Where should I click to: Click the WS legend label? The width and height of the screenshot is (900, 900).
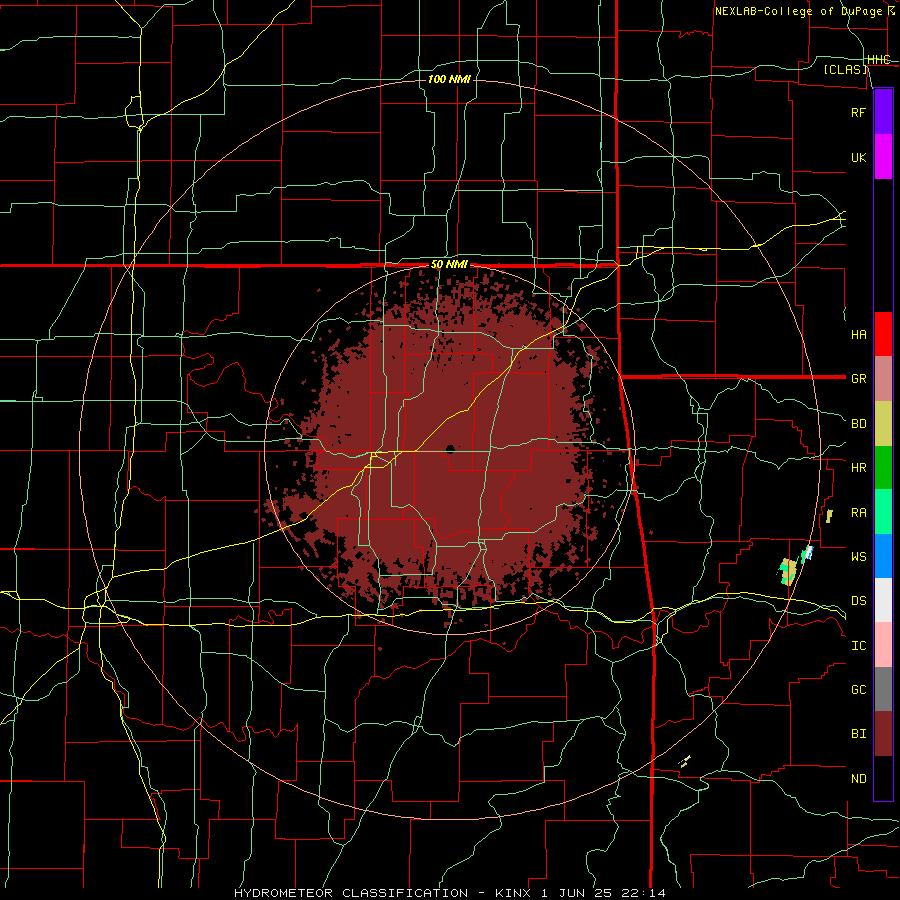858,557
